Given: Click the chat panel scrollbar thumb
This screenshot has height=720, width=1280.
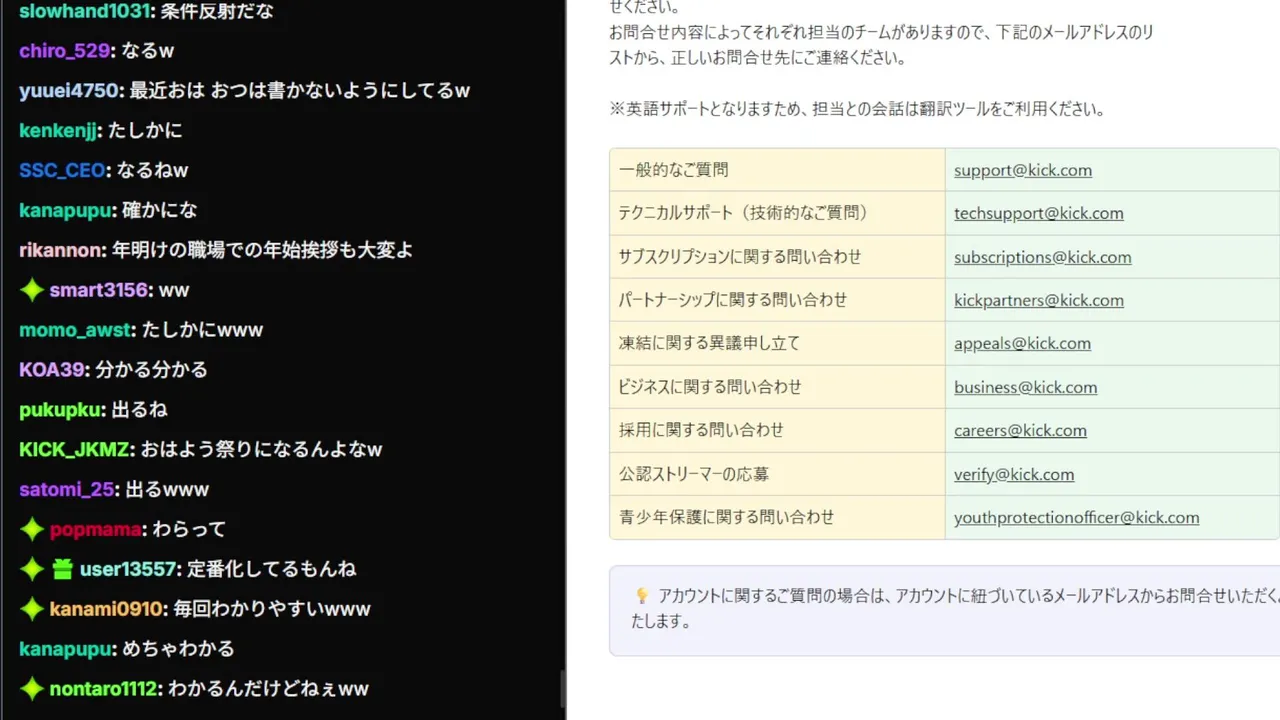Looking at the screenshot, I should (x=561, y=689).
